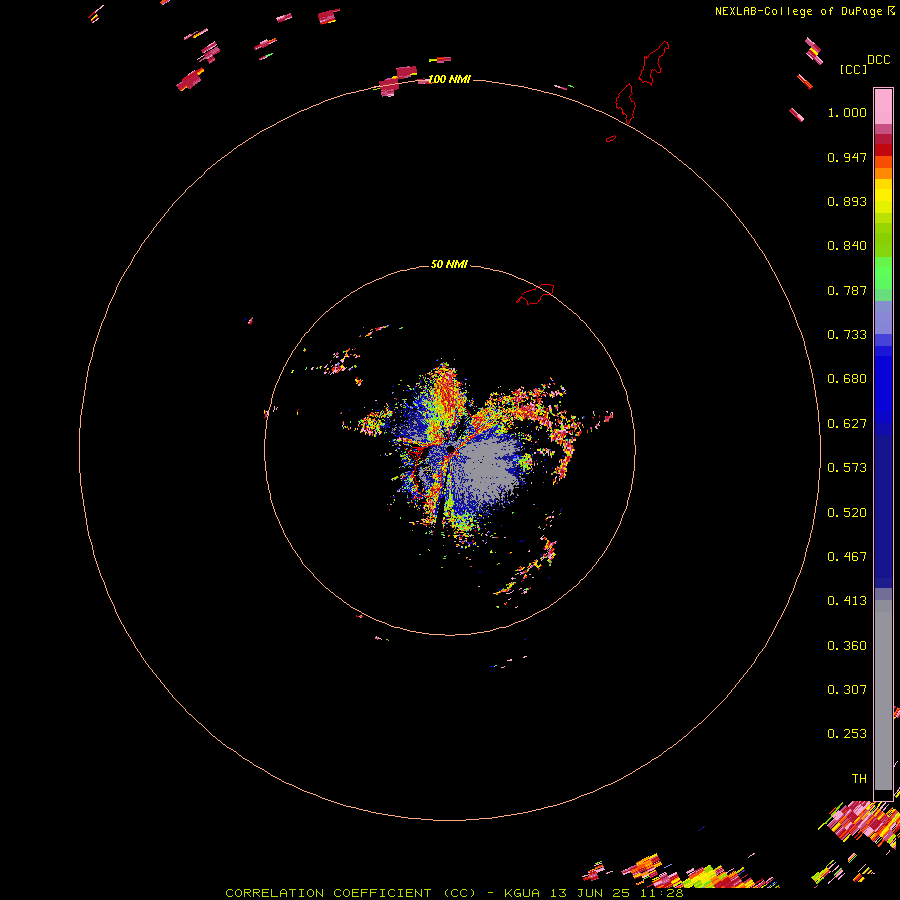
Task: Click the 0.520 scale value
Action: click(847, 513)
